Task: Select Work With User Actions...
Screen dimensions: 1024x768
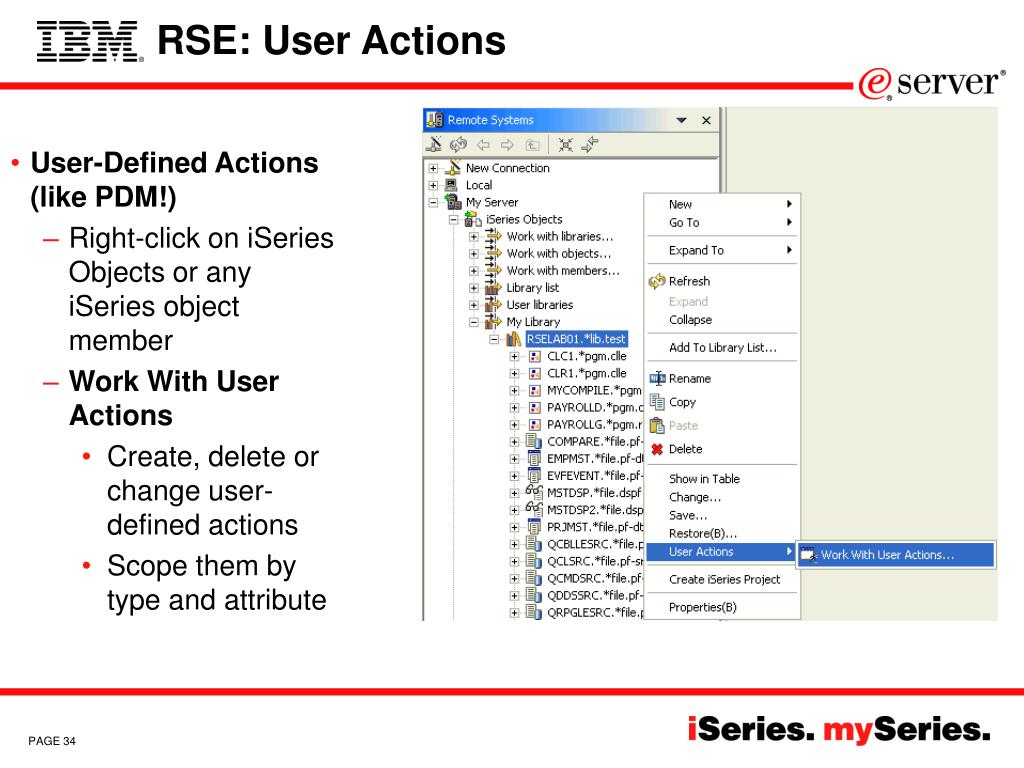Action: [x=896, y=555]
